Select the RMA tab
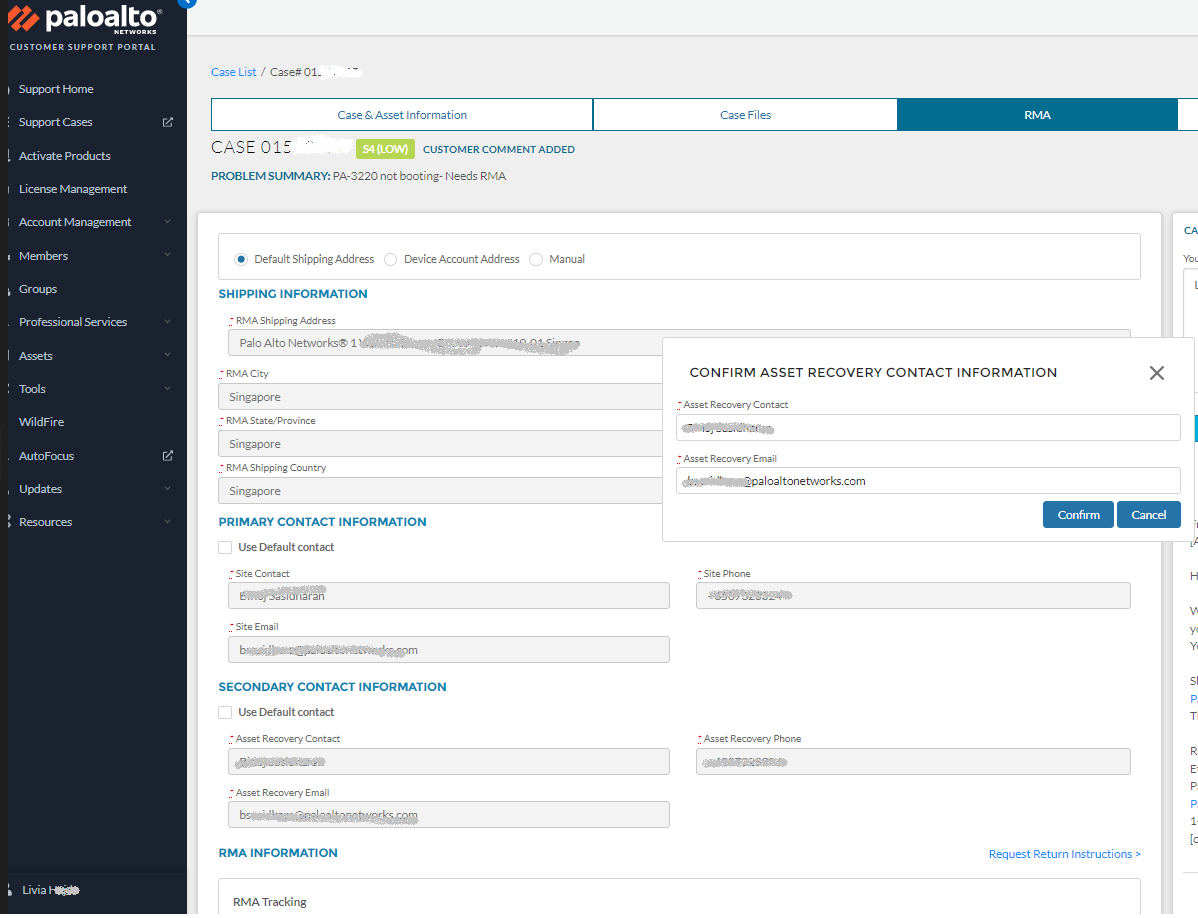The height and width of the screenshot is (918, 1198). 1037,115
